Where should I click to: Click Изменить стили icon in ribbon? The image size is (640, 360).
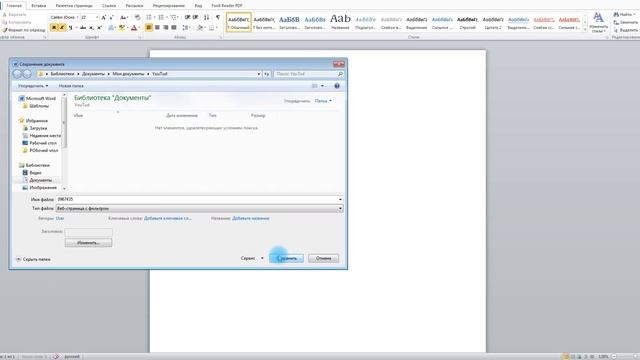pyautogui.click(x=598, y=22)
